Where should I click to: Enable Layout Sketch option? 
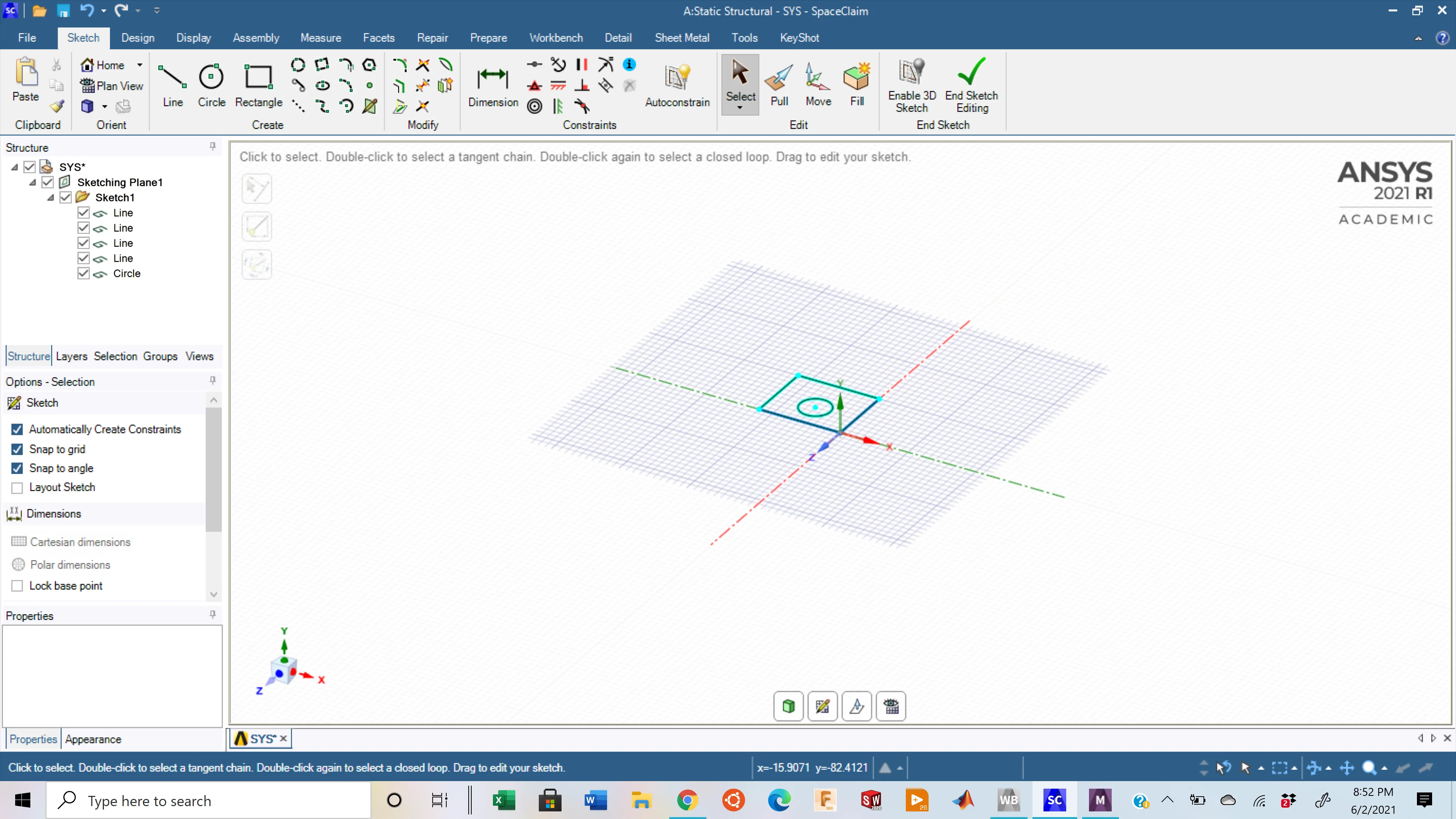tap(16, 487)
